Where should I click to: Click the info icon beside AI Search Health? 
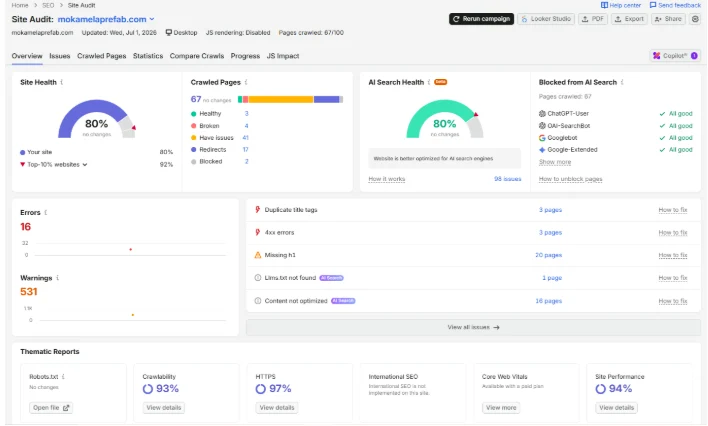[429, 82]
